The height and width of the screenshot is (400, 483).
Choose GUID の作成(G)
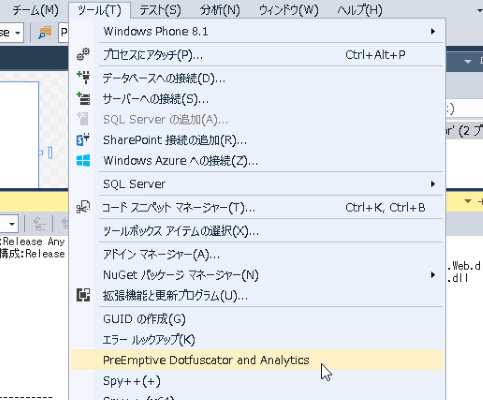[x=257, y=319]
